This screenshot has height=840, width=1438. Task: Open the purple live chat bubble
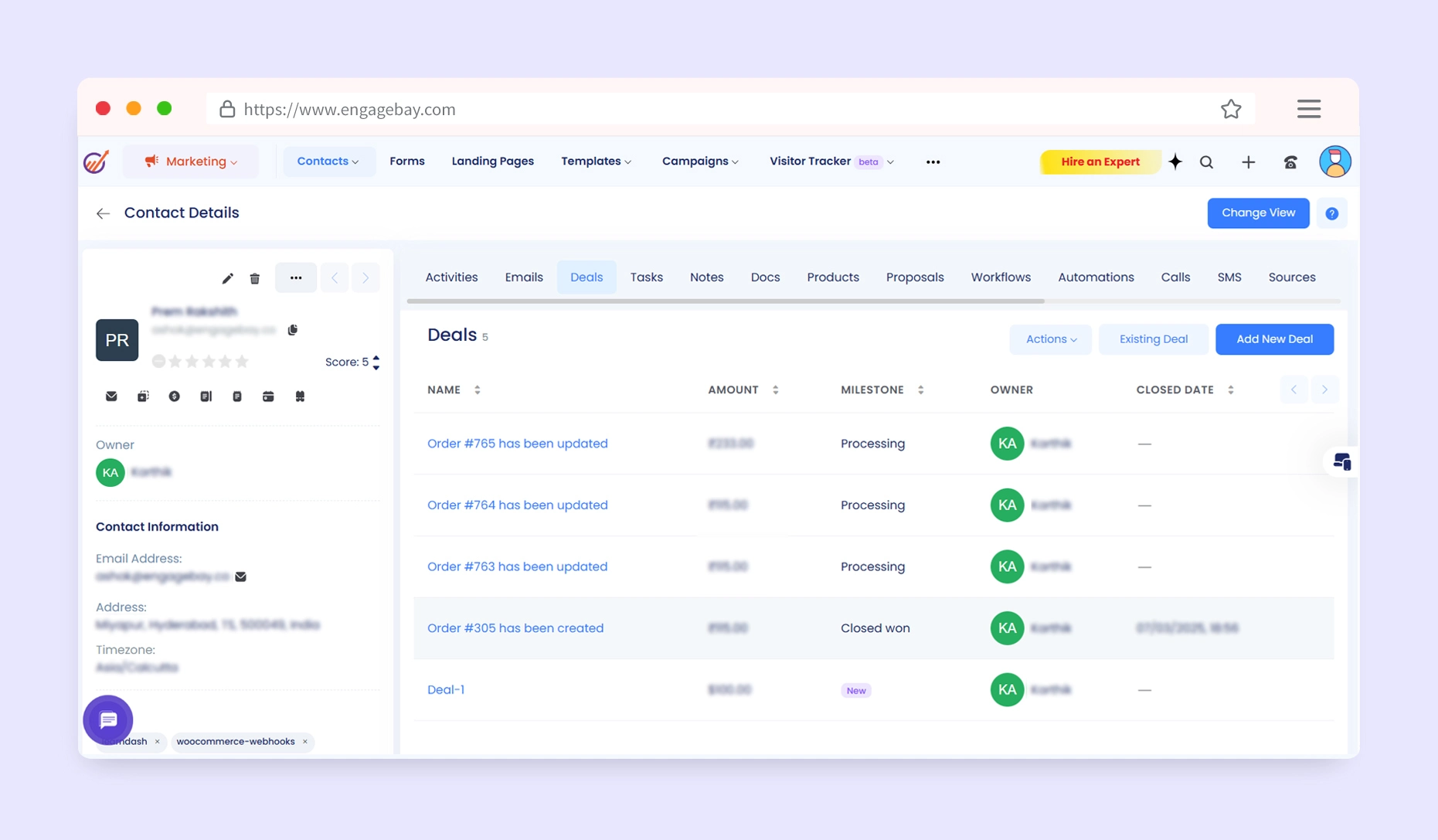point(108,720)
